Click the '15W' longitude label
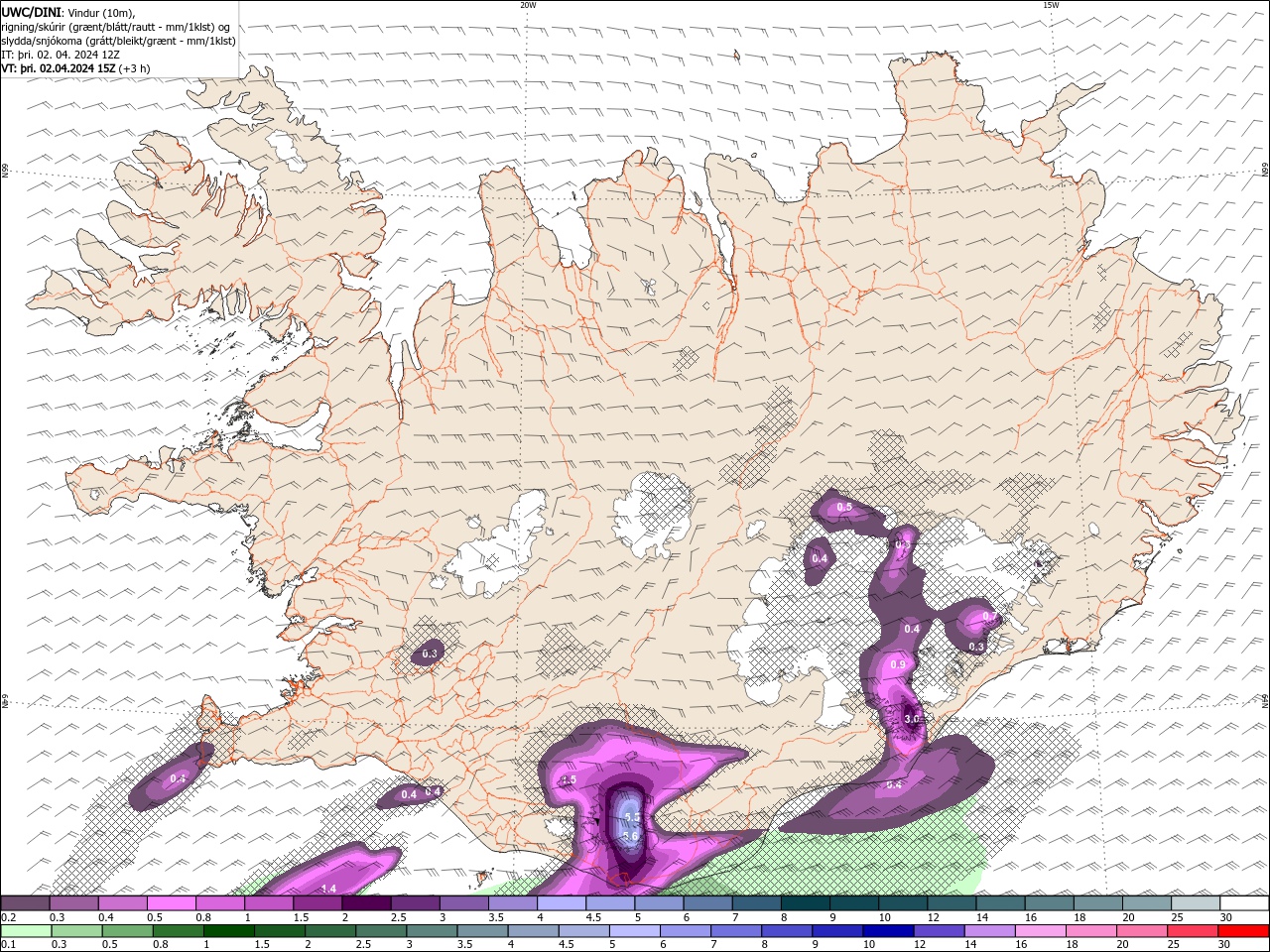1270x952 pixels. click(x=1051, y=5)
